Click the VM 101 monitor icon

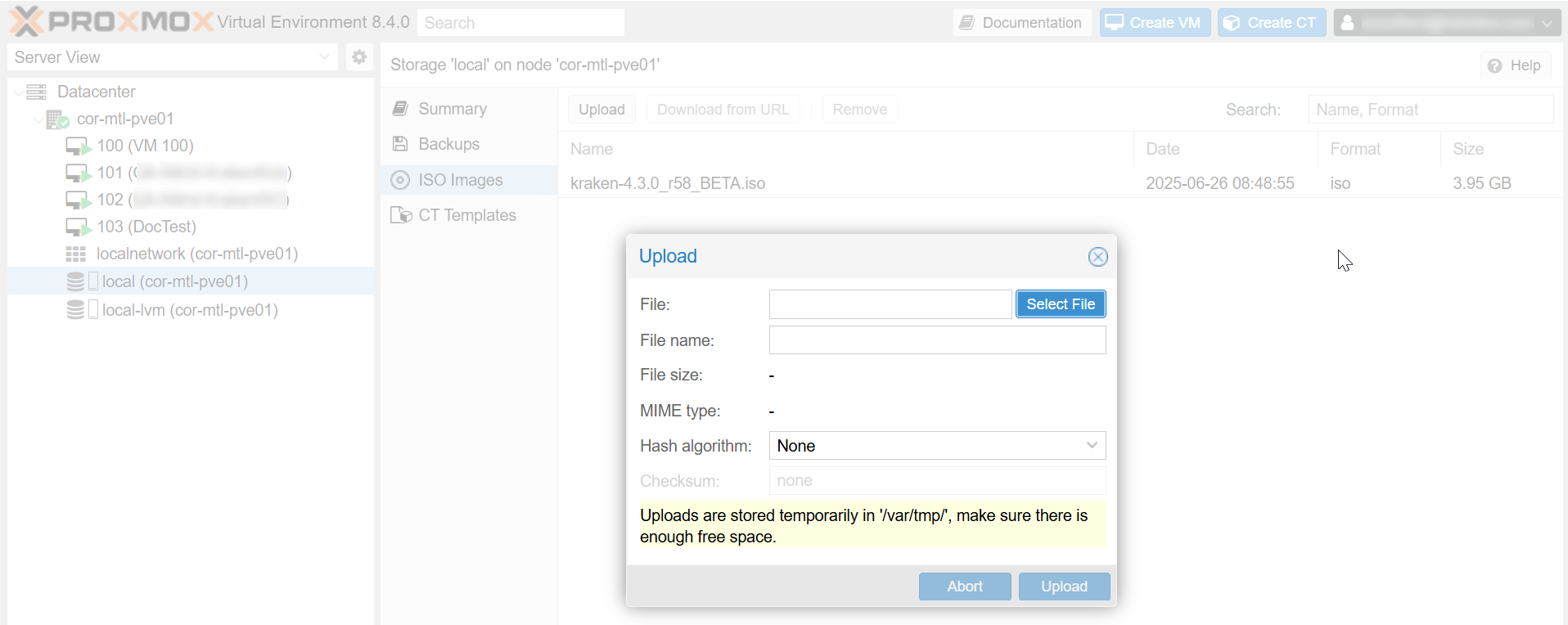coord(78,173)
